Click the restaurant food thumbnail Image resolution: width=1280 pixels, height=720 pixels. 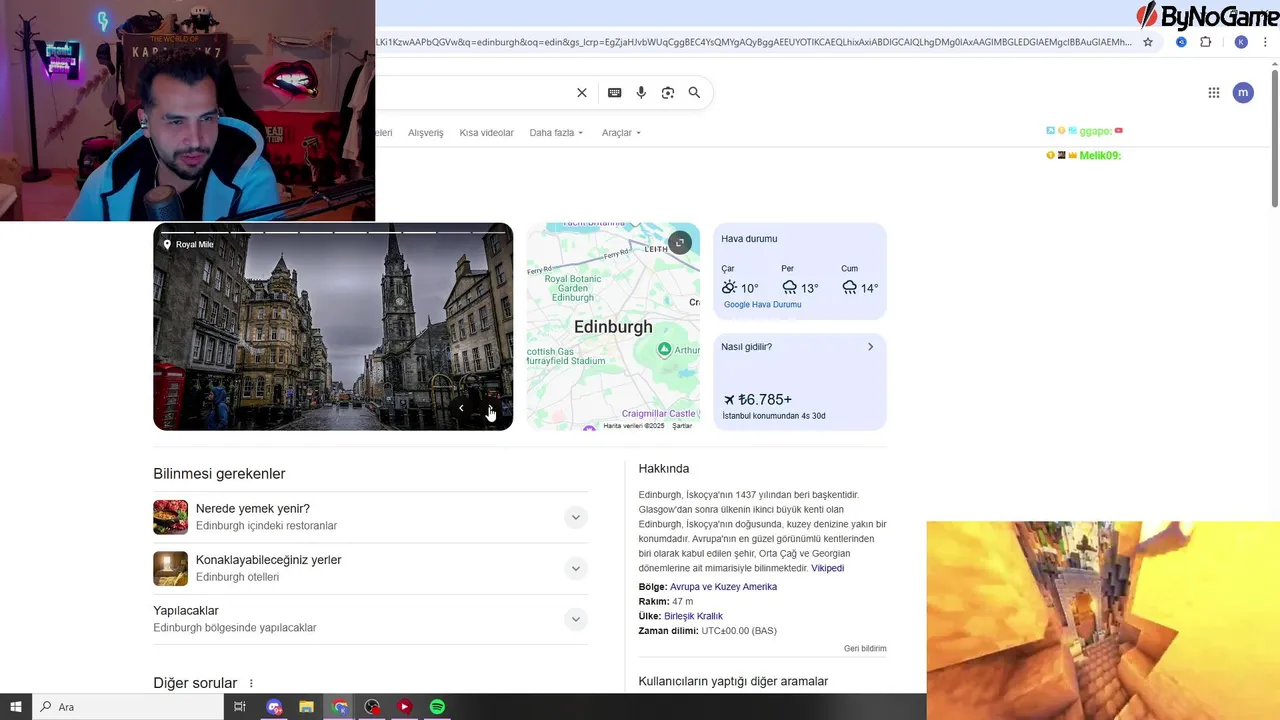[x=170, y=517]
